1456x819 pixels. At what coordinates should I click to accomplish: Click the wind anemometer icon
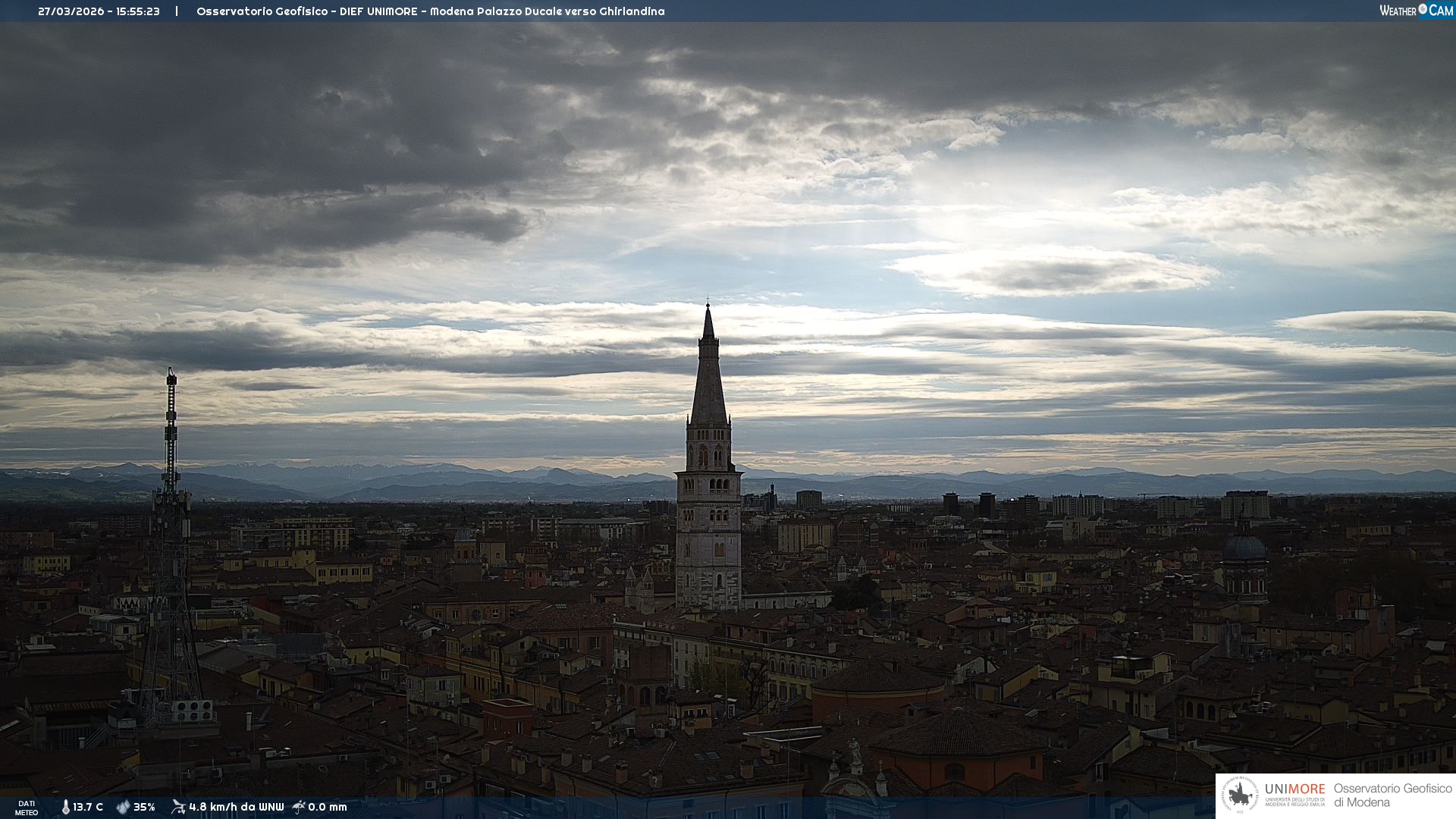[x=178, y=807]
